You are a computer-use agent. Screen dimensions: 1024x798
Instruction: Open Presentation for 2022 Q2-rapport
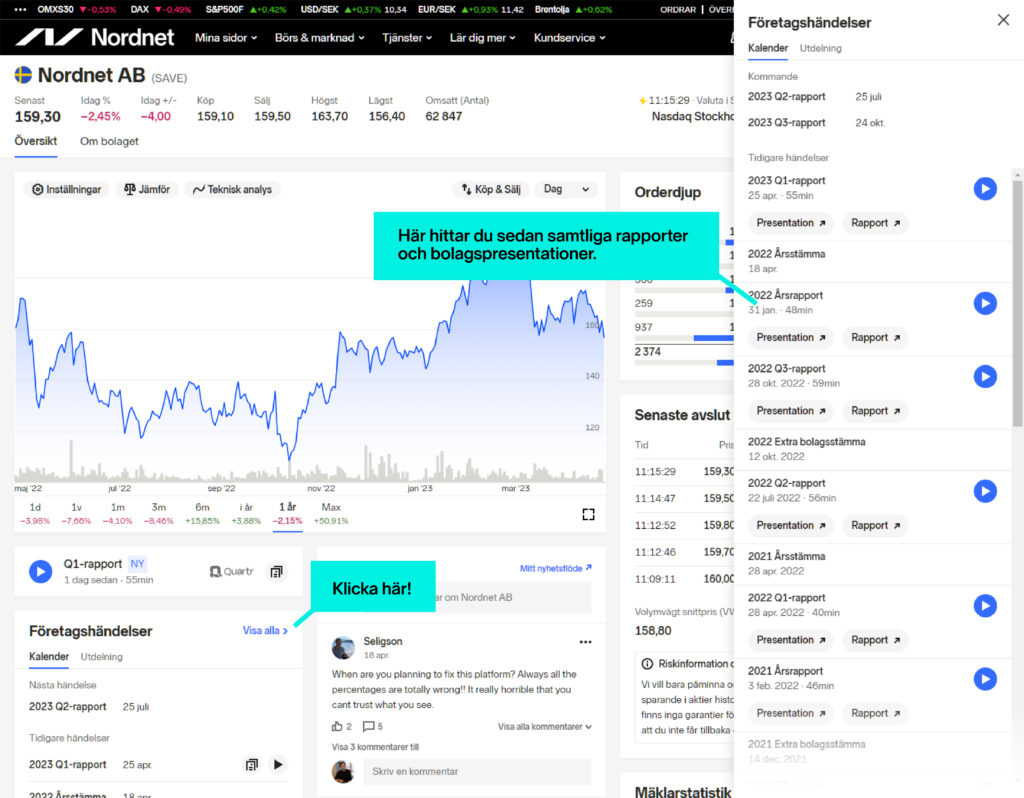(x=790, y=526)
